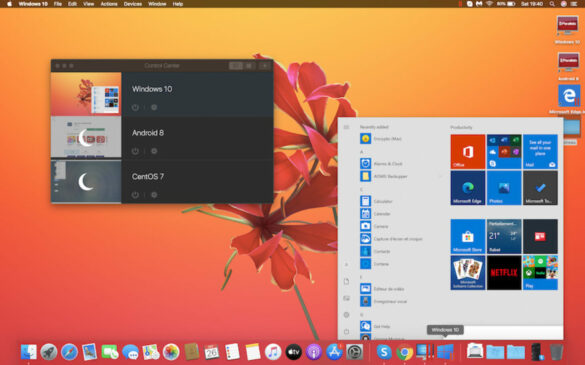Open Microsoft Edge desktop shortcut
This screenshot has height=365, width=585.
[569, 96]
